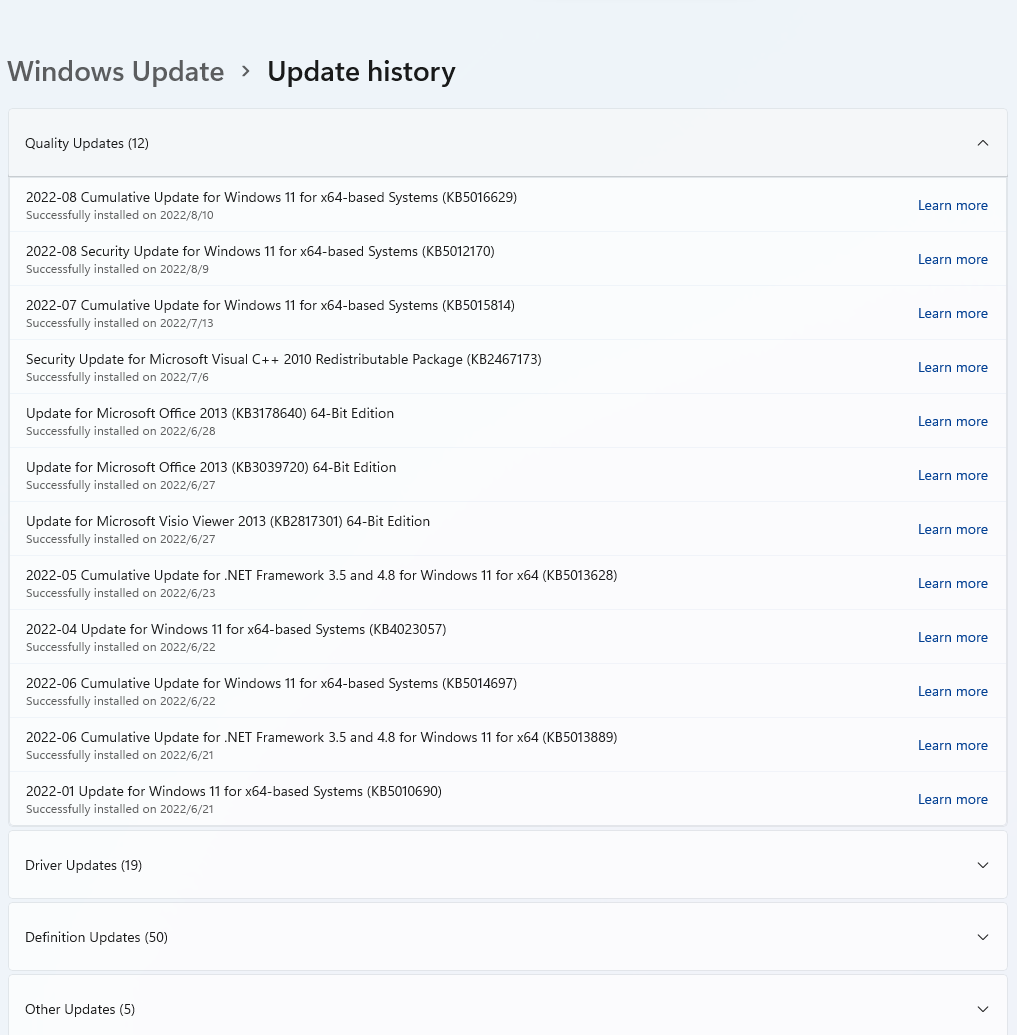
Task: Collapse the Quality Updates section chevron
Action: pos(982,143)
